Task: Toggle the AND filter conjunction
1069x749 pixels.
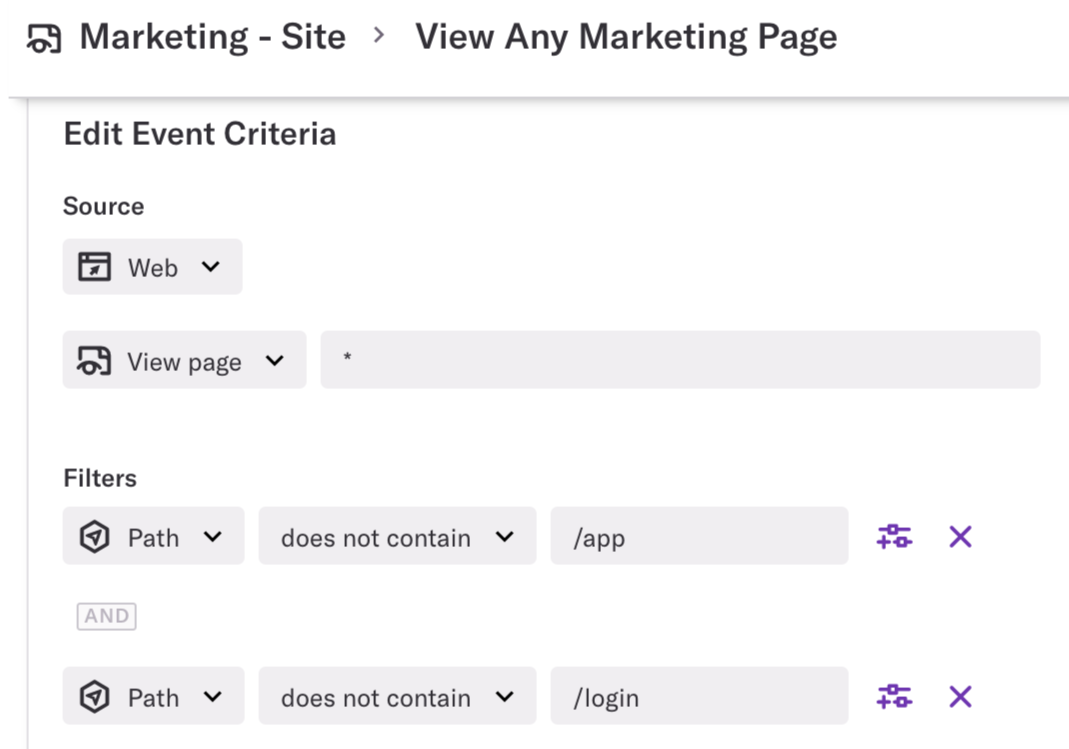Action: 106,616
